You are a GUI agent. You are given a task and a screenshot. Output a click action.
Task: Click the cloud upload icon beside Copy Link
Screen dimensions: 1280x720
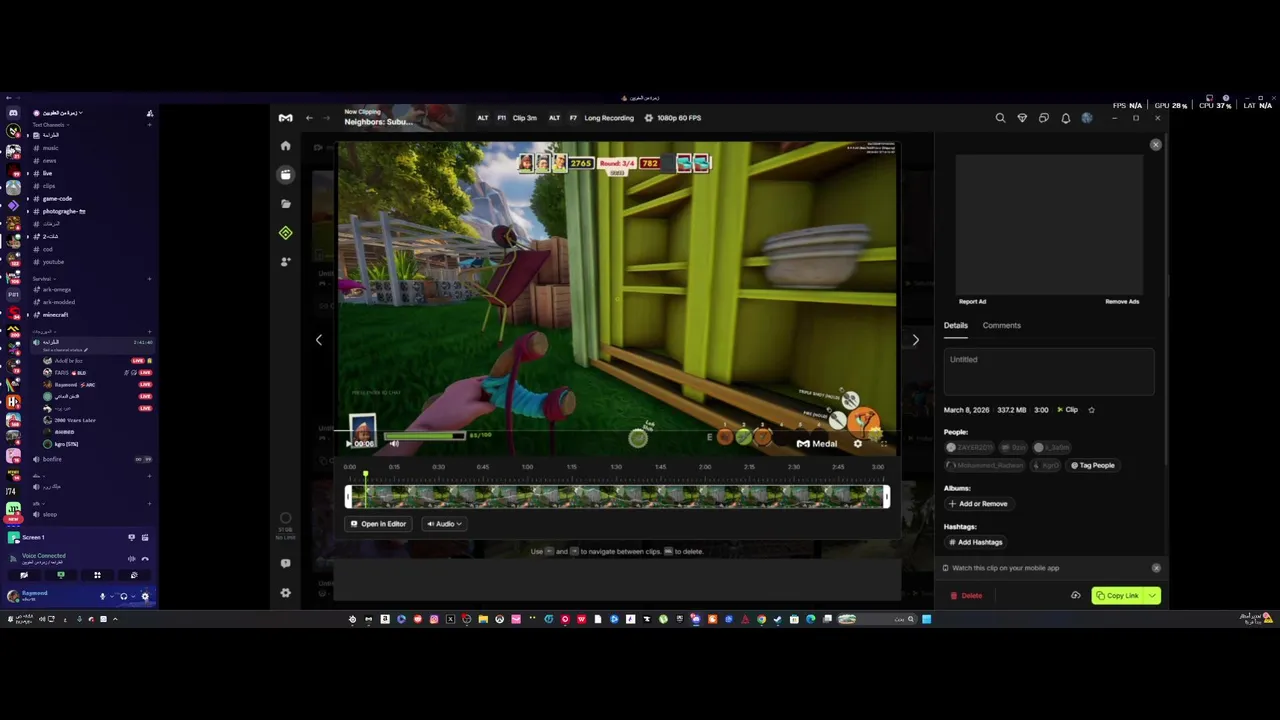pyautogui.click(x=1075, y=596)
